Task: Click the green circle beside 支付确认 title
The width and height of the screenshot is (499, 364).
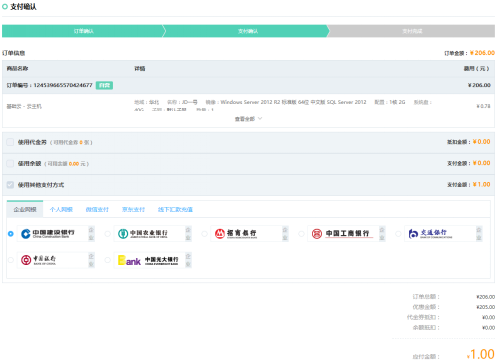Action: tap(5, 6)
